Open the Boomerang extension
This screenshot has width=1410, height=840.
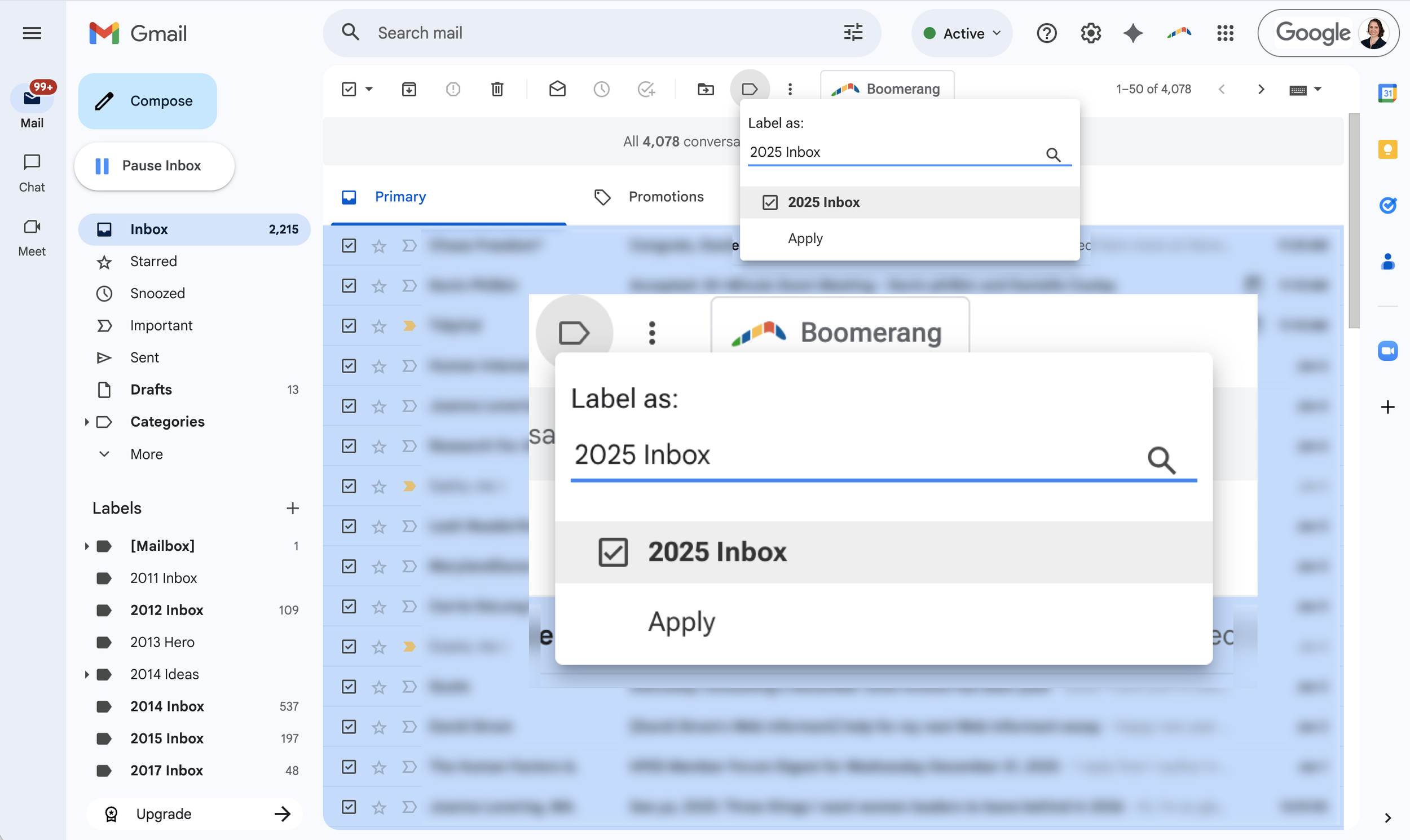(887, 89)
